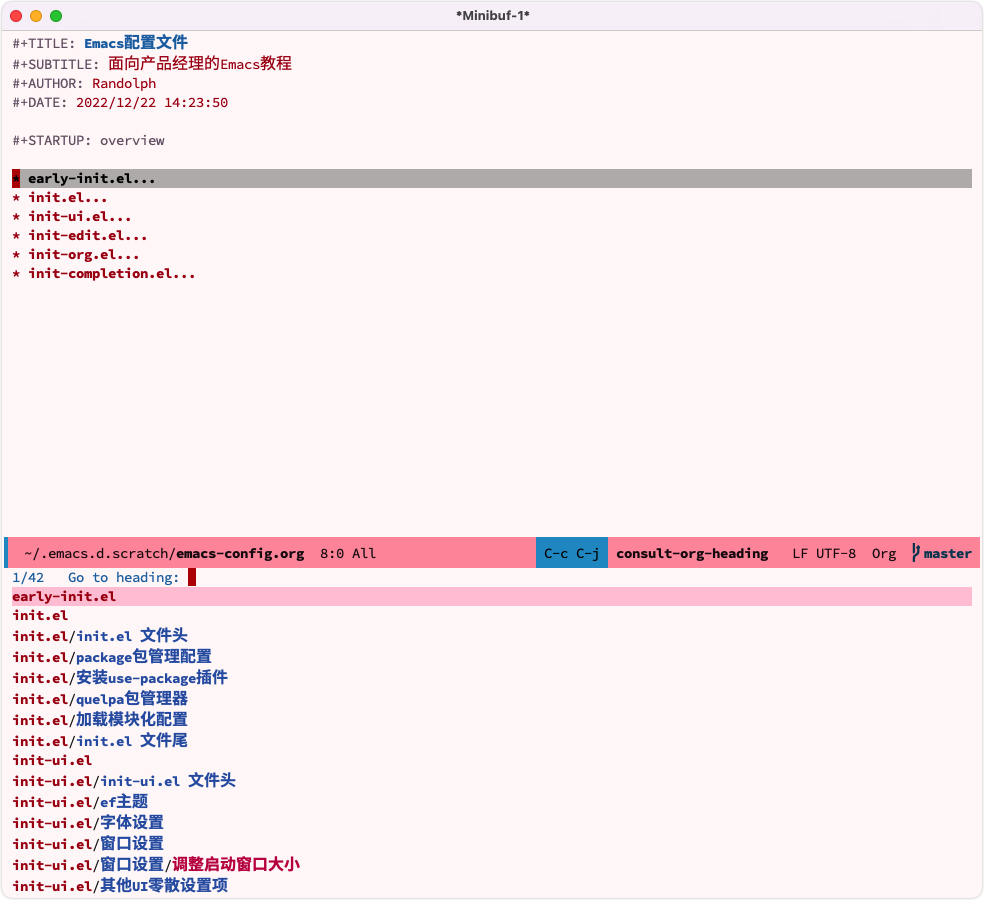Choose init.el/quelpa包管理器 candidate
Viewport: 984px width, 900px height.
point(100,699)
